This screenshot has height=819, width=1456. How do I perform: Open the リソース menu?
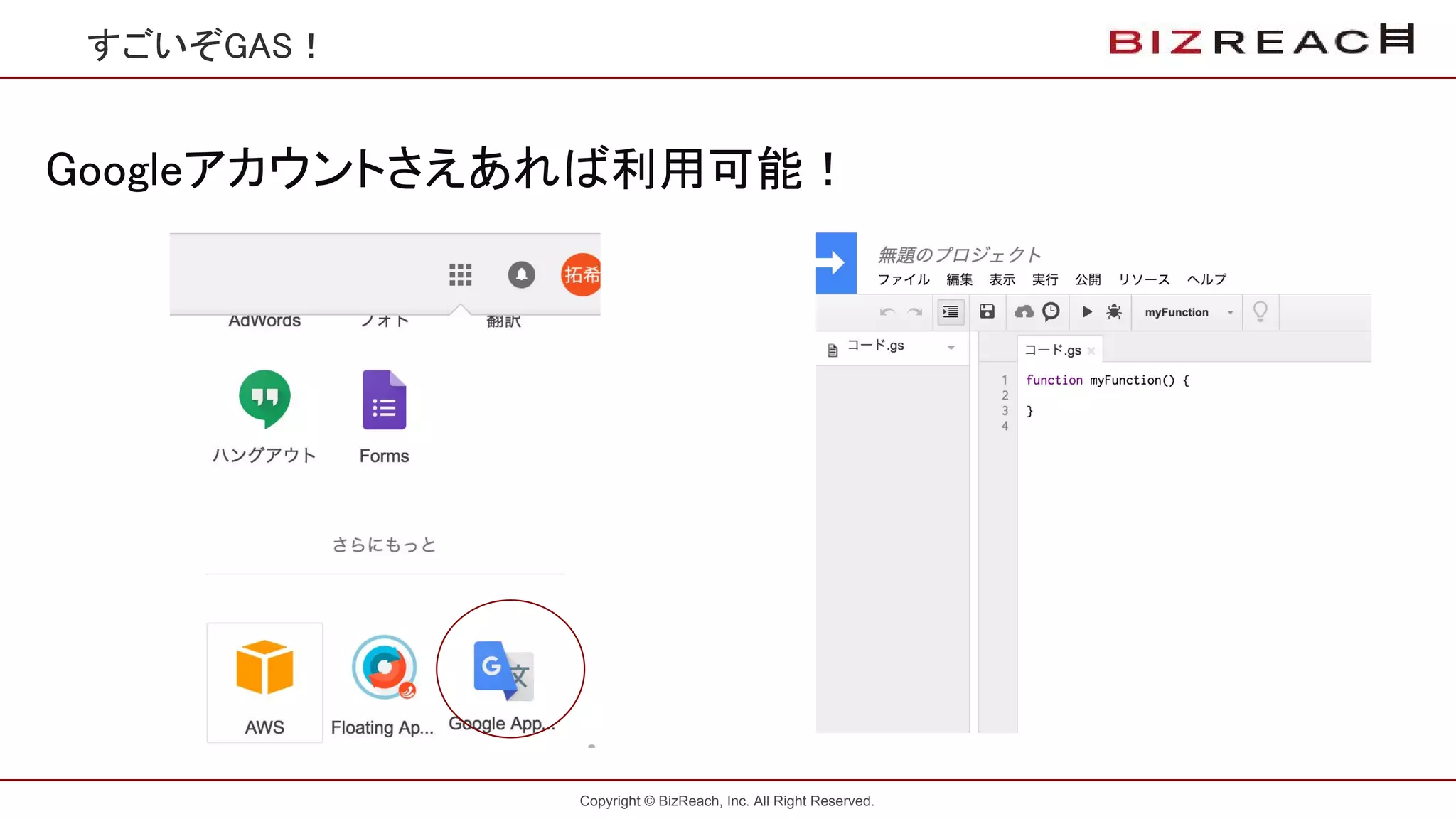coord(1144,279)
